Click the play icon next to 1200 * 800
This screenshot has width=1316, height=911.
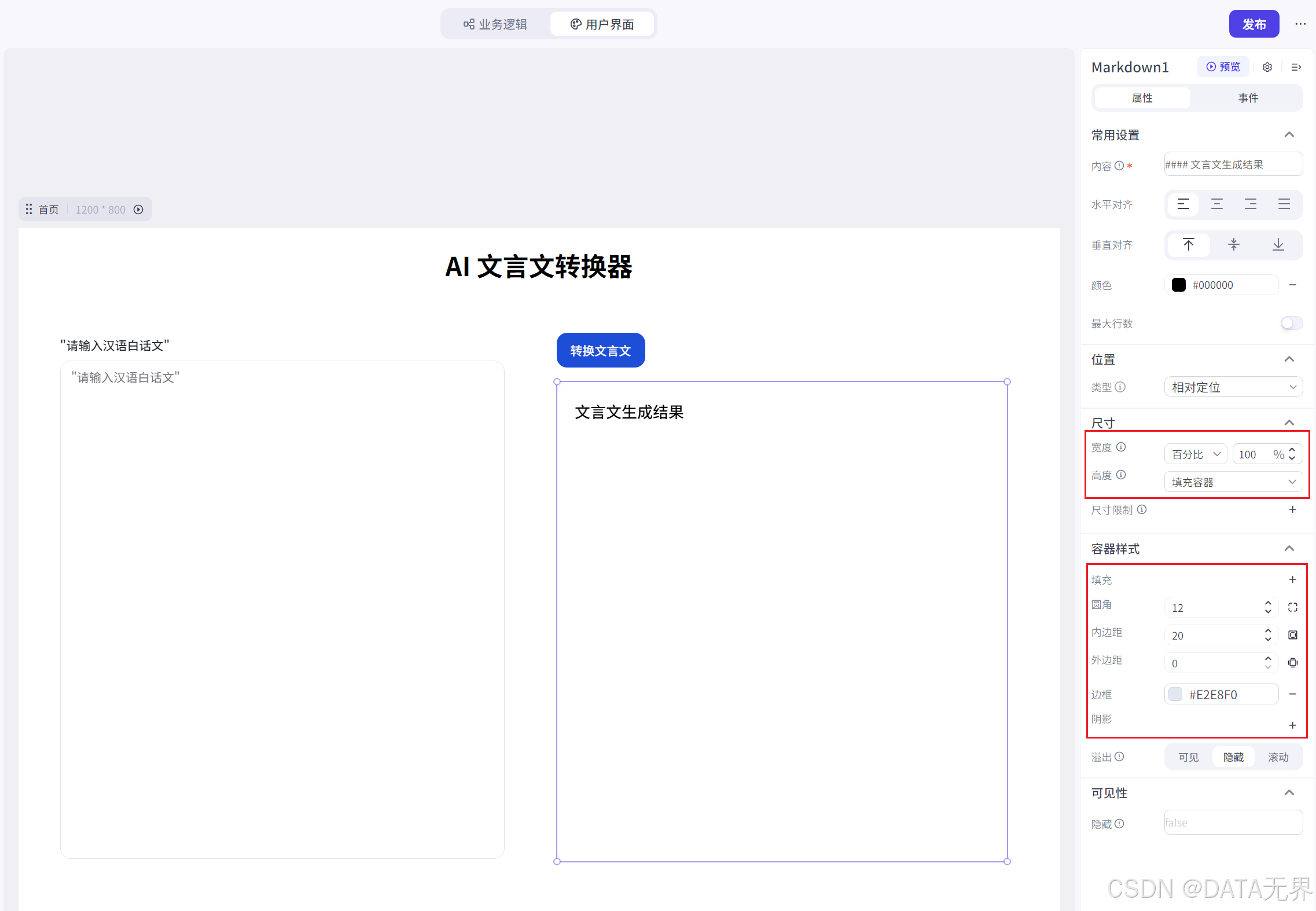point(138,210)
